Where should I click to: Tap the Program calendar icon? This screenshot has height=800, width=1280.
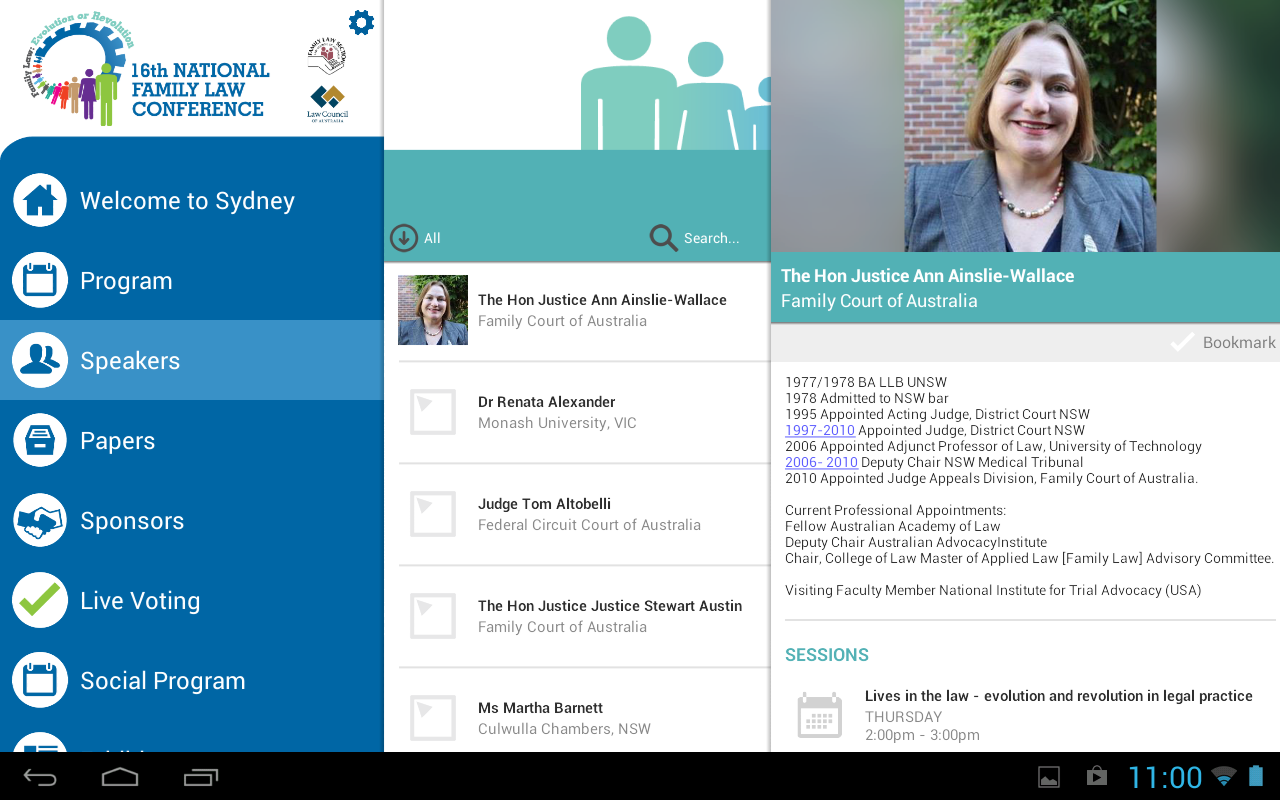point(40,280)
